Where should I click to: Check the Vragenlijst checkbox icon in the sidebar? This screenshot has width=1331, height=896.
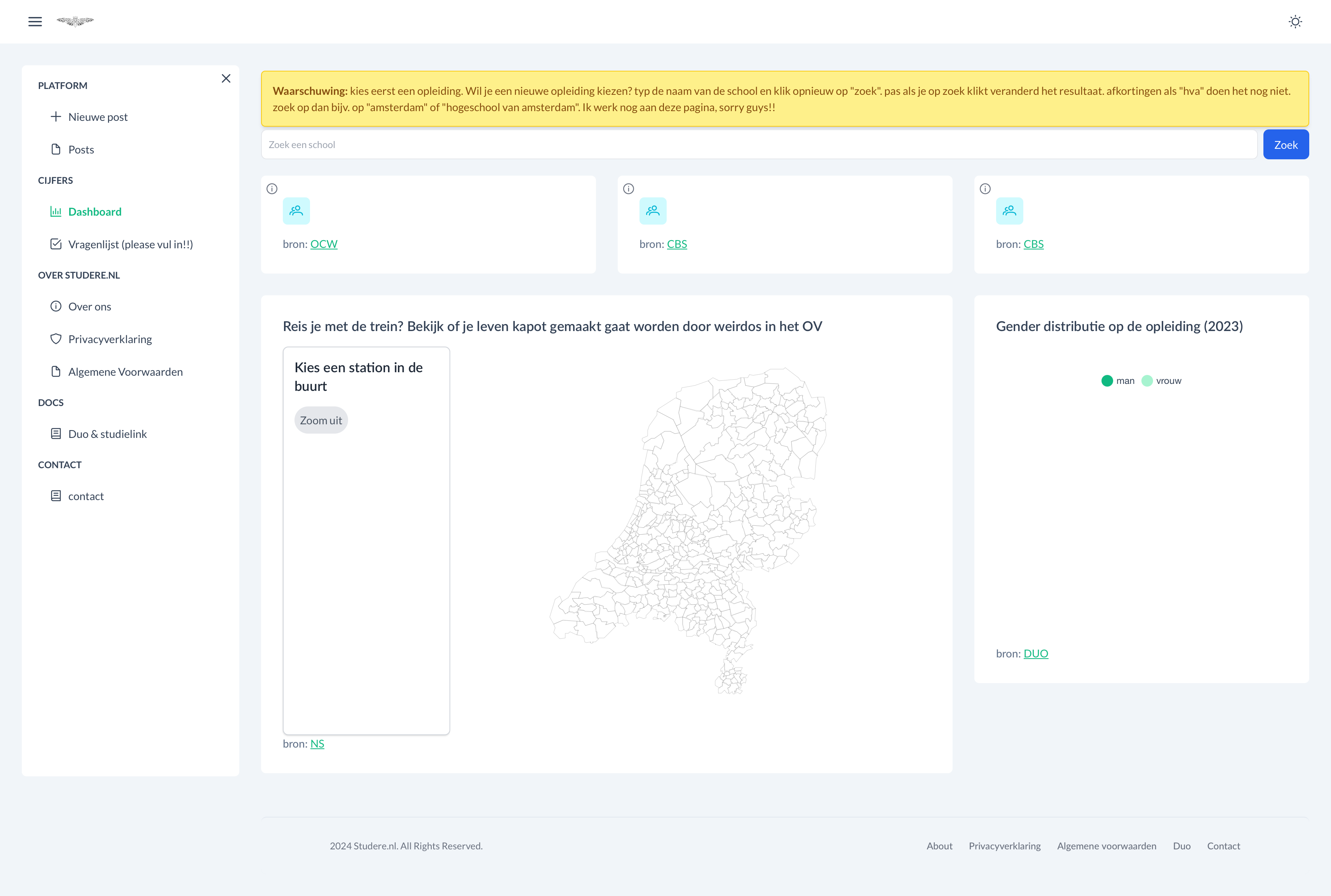click(x=56, y=244)
